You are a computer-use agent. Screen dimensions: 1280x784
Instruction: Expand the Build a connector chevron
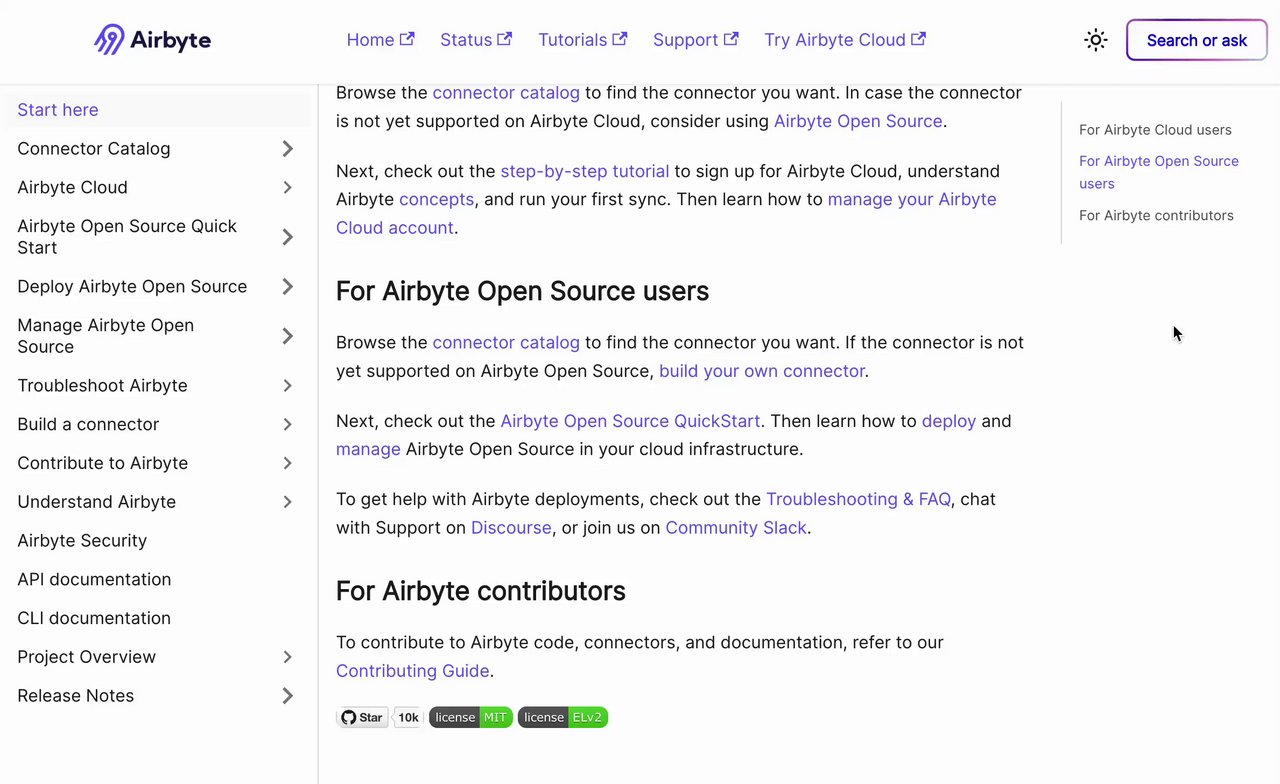287,425
